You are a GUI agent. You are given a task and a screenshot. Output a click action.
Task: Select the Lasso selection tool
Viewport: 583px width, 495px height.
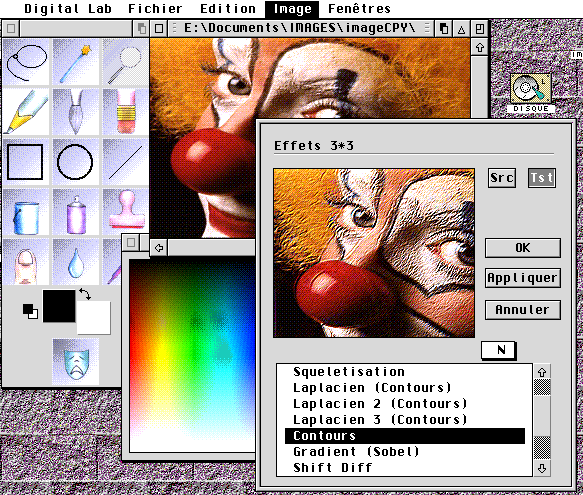point(26,62)
